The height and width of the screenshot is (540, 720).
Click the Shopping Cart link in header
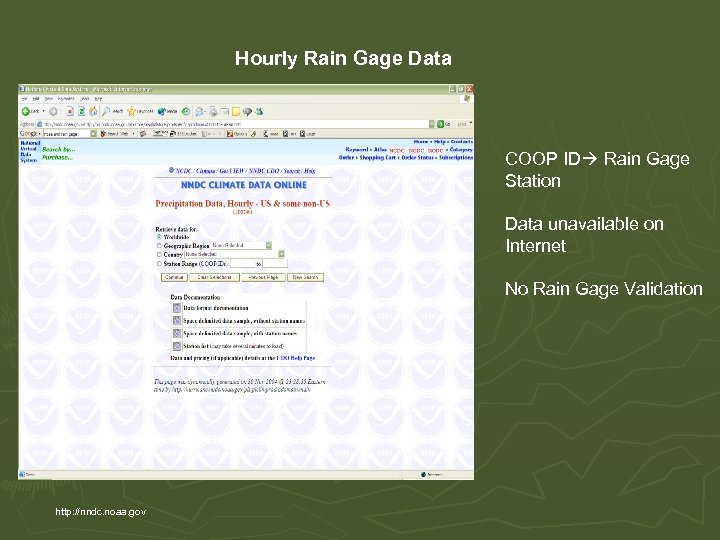point(377,158)
